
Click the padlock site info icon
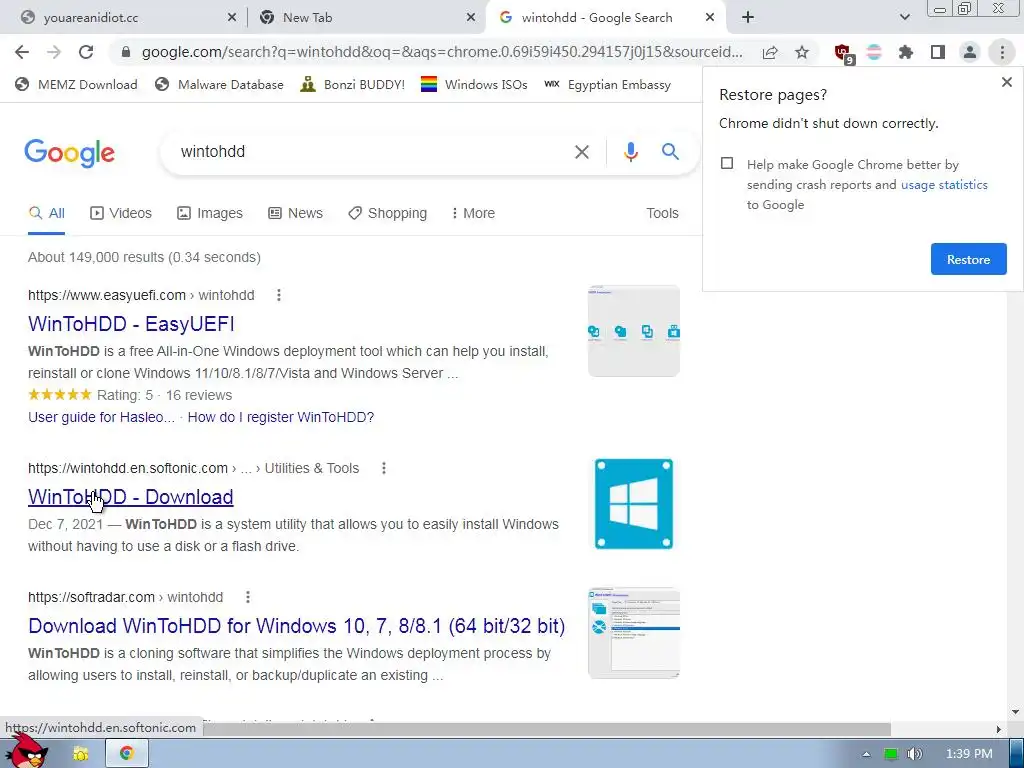coord(126,52)
